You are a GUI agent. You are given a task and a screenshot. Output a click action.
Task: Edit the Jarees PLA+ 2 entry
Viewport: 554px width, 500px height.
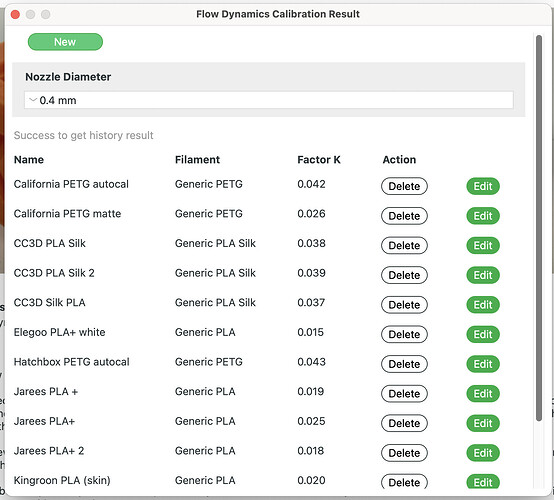483,453
